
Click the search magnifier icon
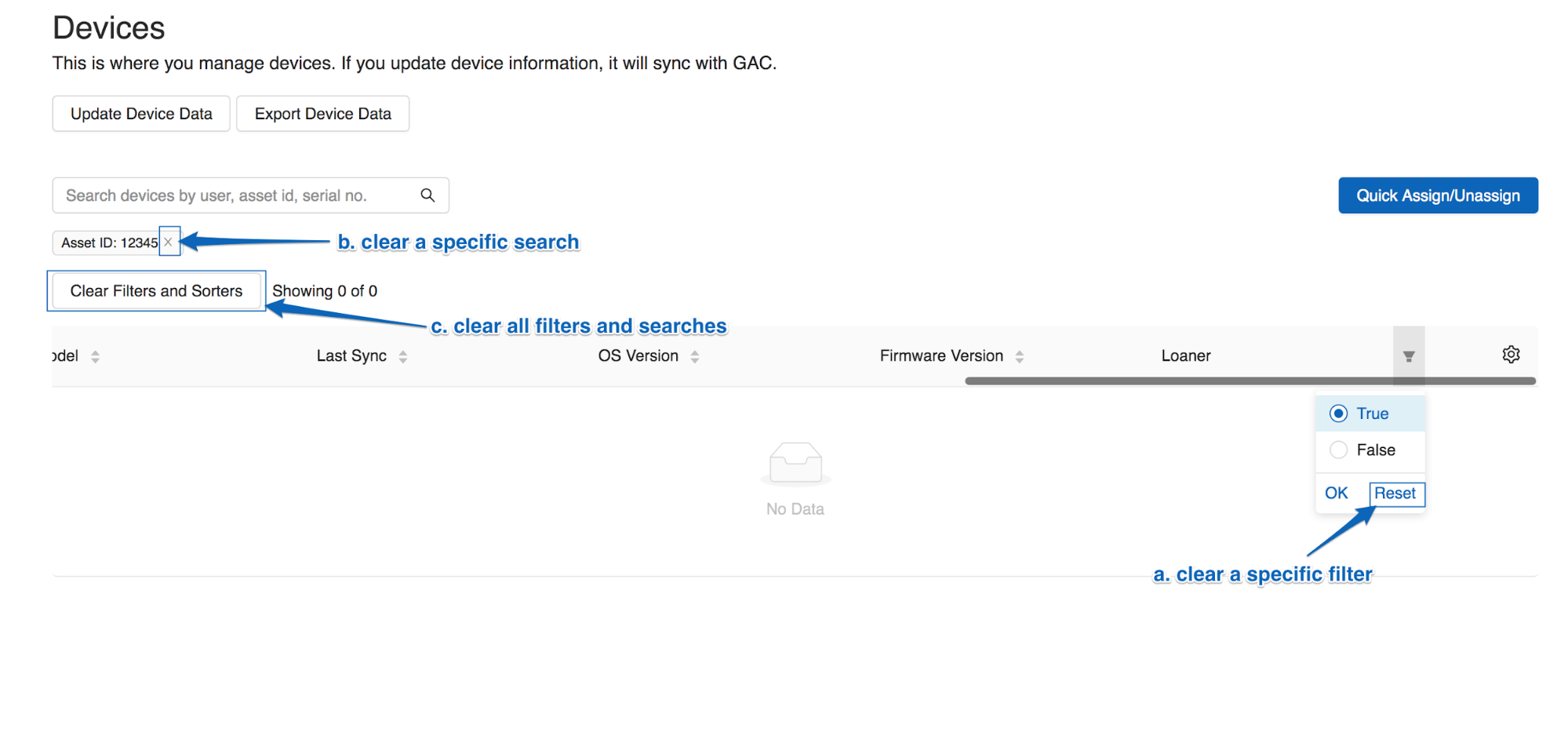coord(427,195)
